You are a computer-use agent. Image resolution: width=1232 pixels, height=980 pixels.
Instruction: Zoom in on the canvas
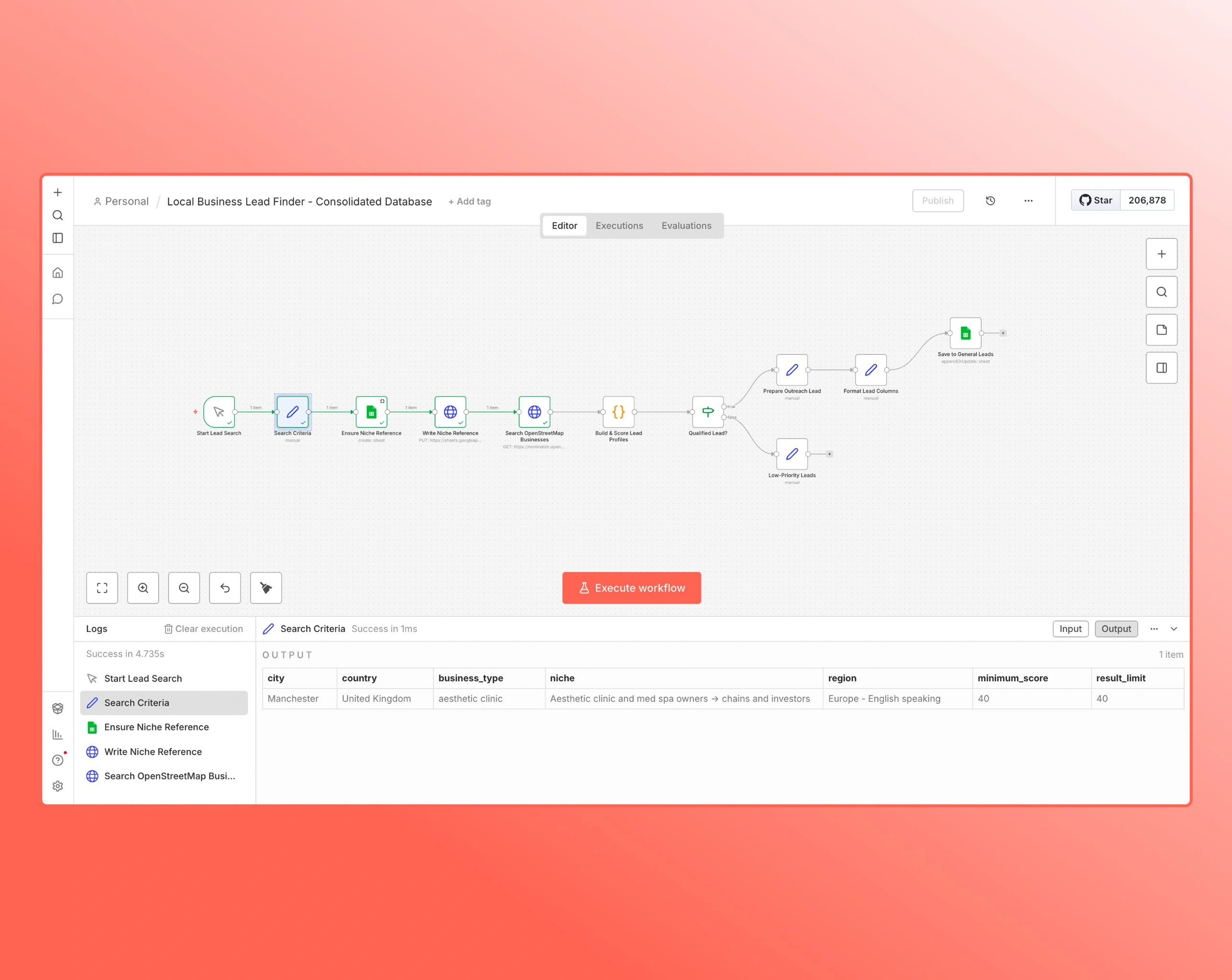point(143,587)
